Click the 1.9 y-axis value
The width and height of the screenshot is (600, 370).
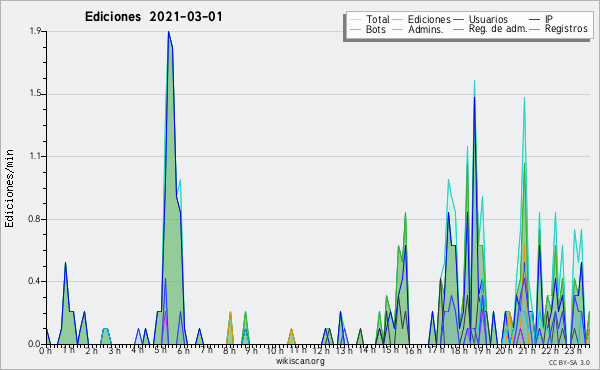[36, 31]
